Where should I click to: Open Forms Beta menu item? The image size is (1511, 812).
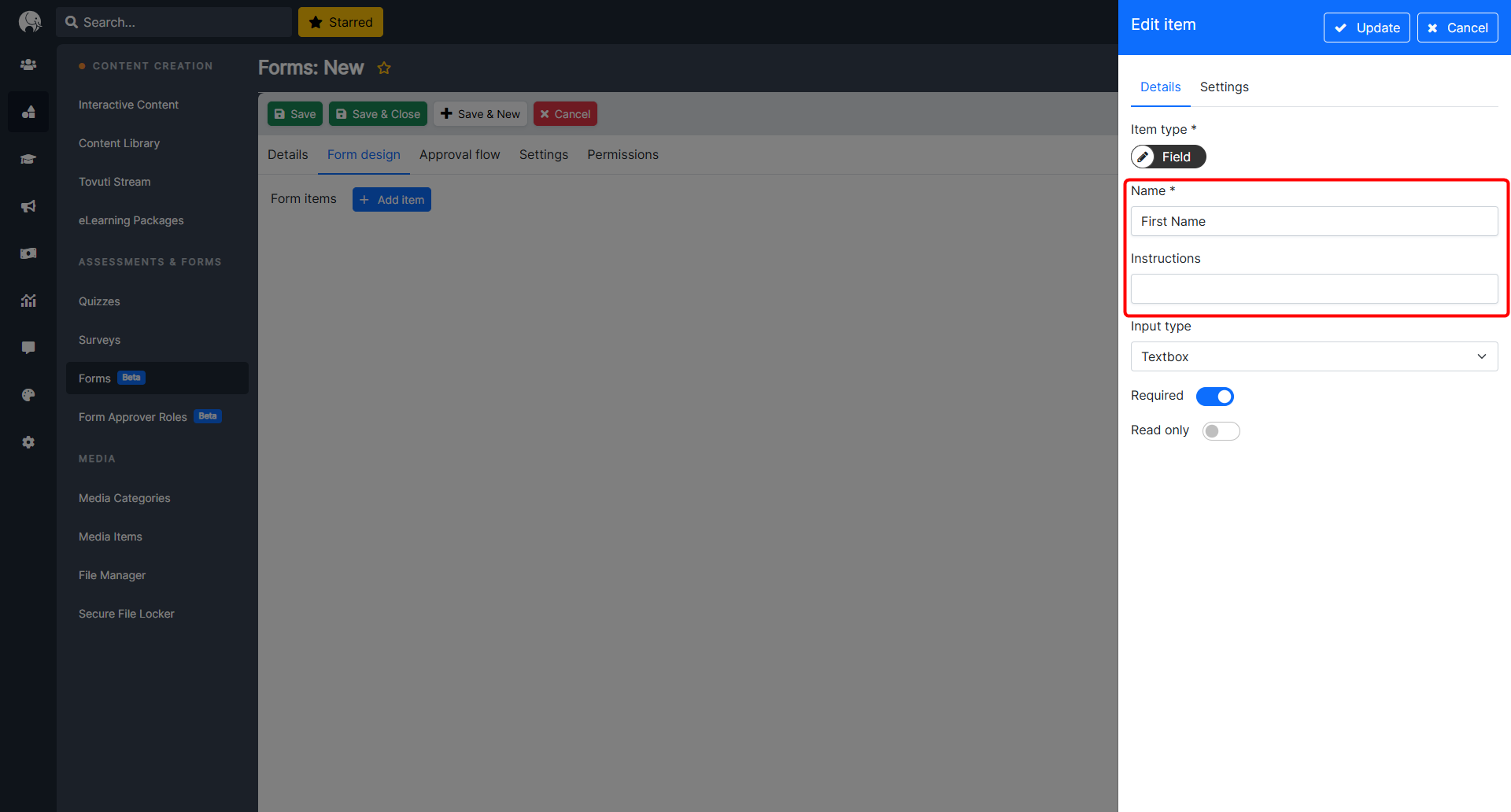(x=157, y=378)
